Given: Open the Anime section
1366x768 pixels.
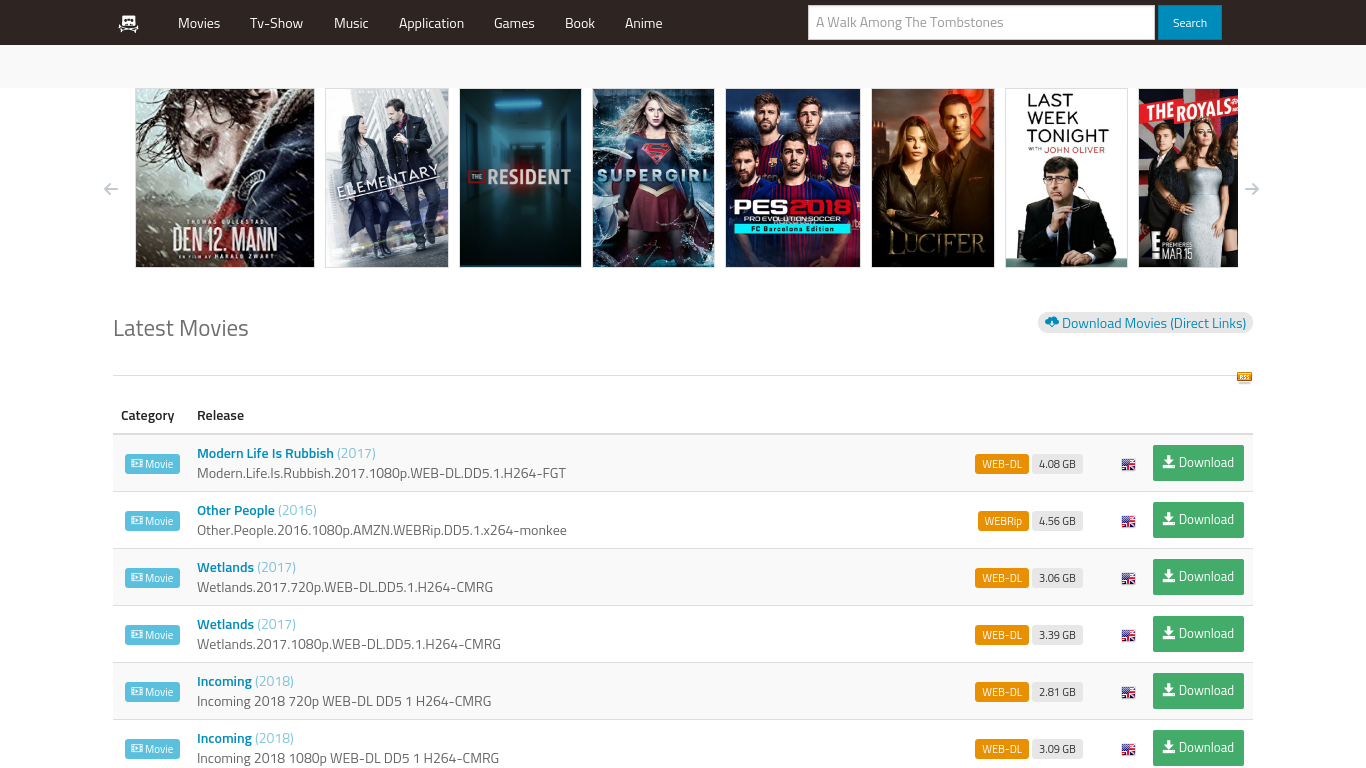Looking at the screenshot, I should (x=644, y=23).
